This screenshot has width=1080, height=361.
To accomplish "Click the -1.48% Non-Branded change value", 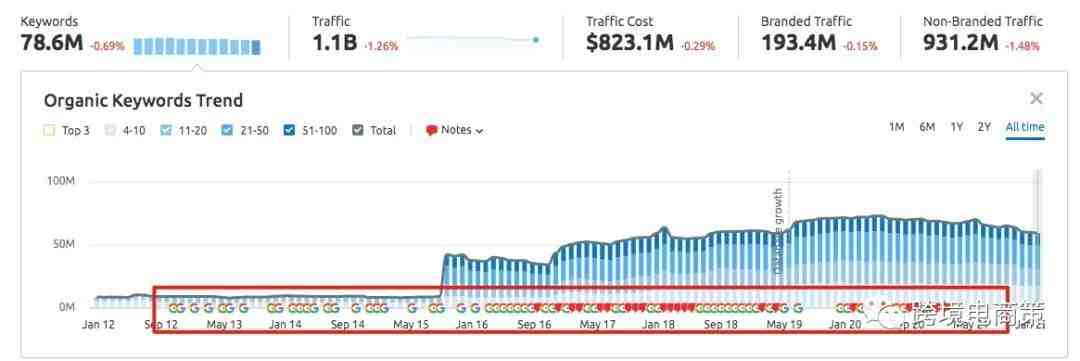I will pos(1022,47).
